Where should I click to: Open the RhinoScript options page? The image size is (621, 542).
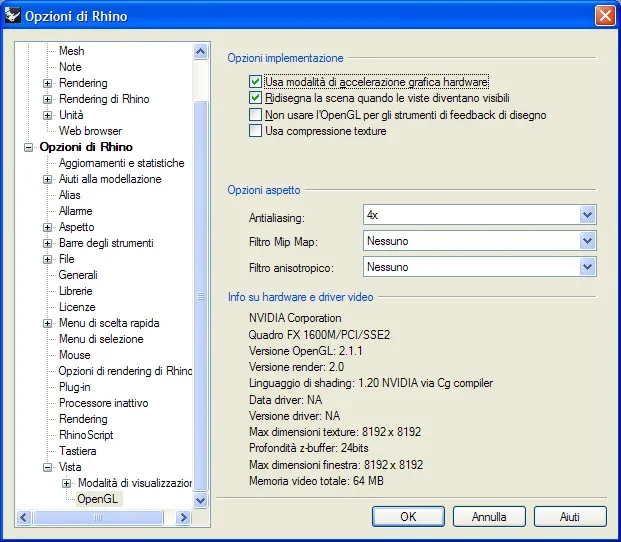click(x=86, y=435)
